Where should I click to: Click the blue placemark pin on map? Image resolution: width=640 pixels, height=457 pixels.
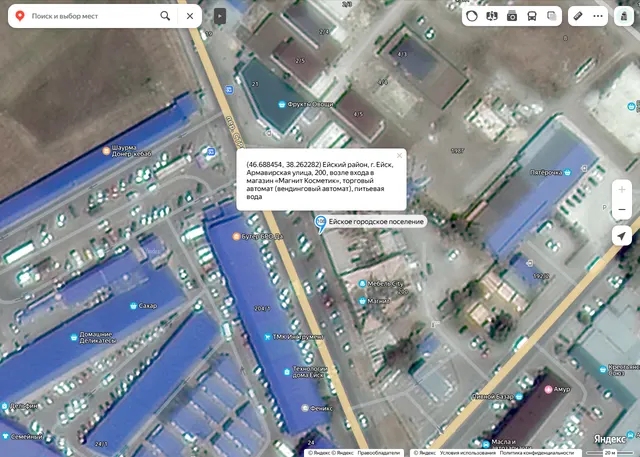(x=321, y=223)
